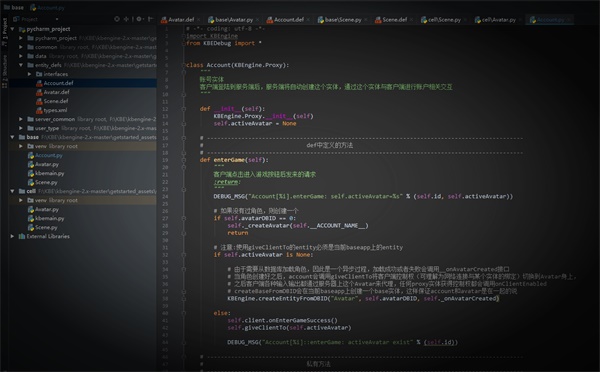Collapse the entity_defs folder
The width and height of the screenshot is (600, 372).
(x=21, y=65)
